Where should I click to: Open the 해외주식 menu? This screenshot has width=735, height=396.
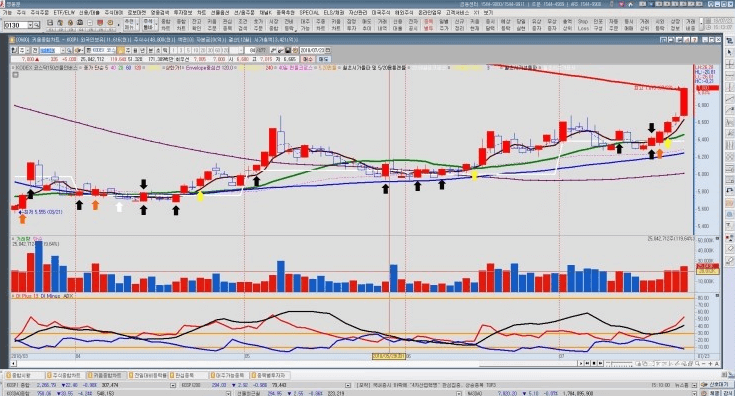pos(404,13)
